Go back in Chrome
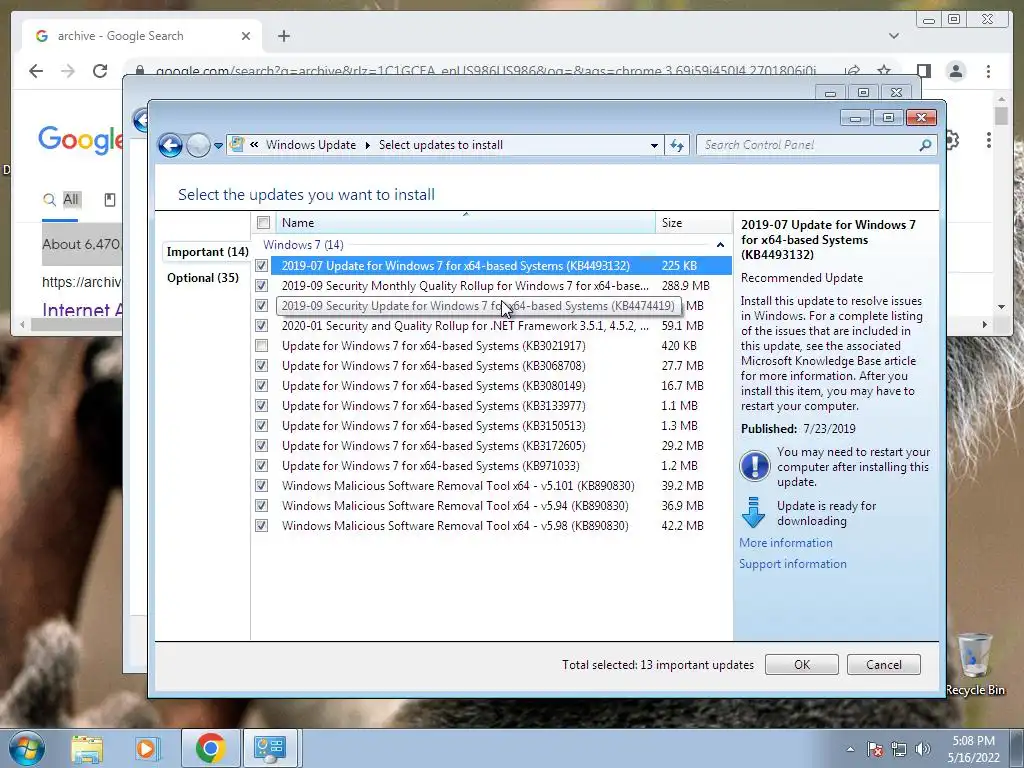Image resolution: width=1024 pixels, height=768 pixels. [x=36, y=71]
